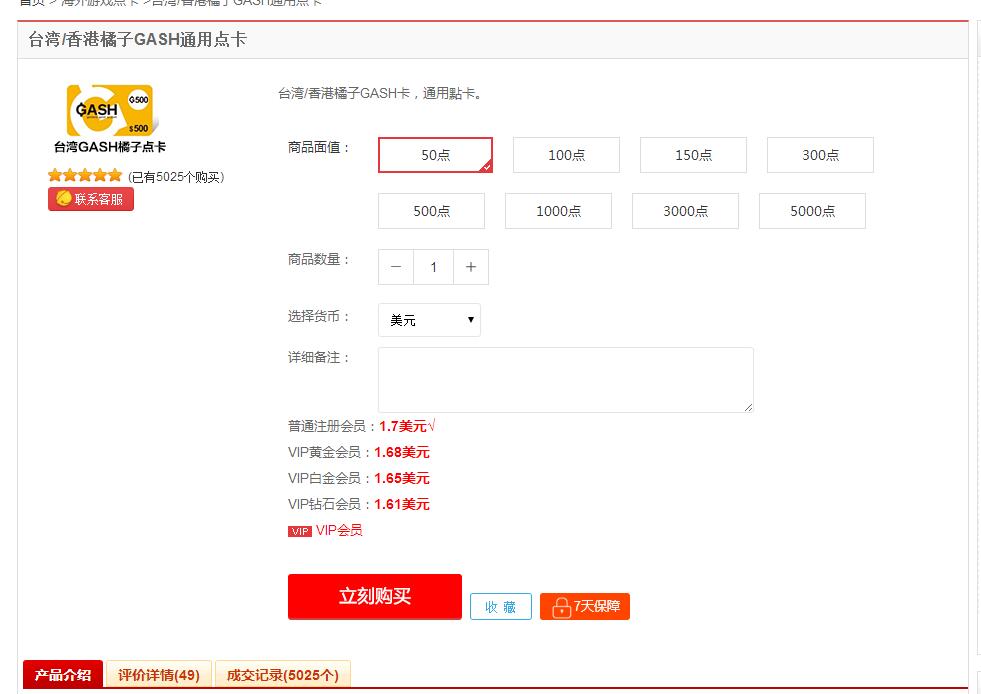
Task: Click the five-star rating icons
Action: click(x=84, y=175)
